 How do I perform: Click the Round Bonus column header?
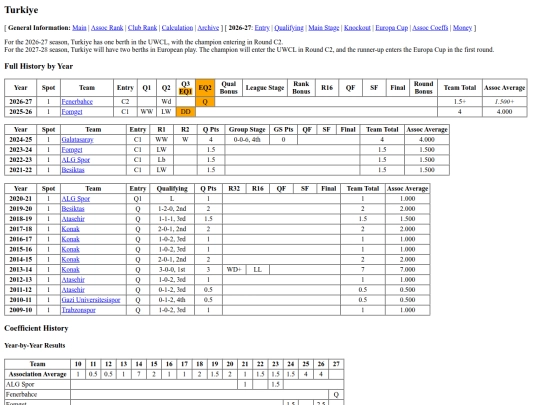423,88
